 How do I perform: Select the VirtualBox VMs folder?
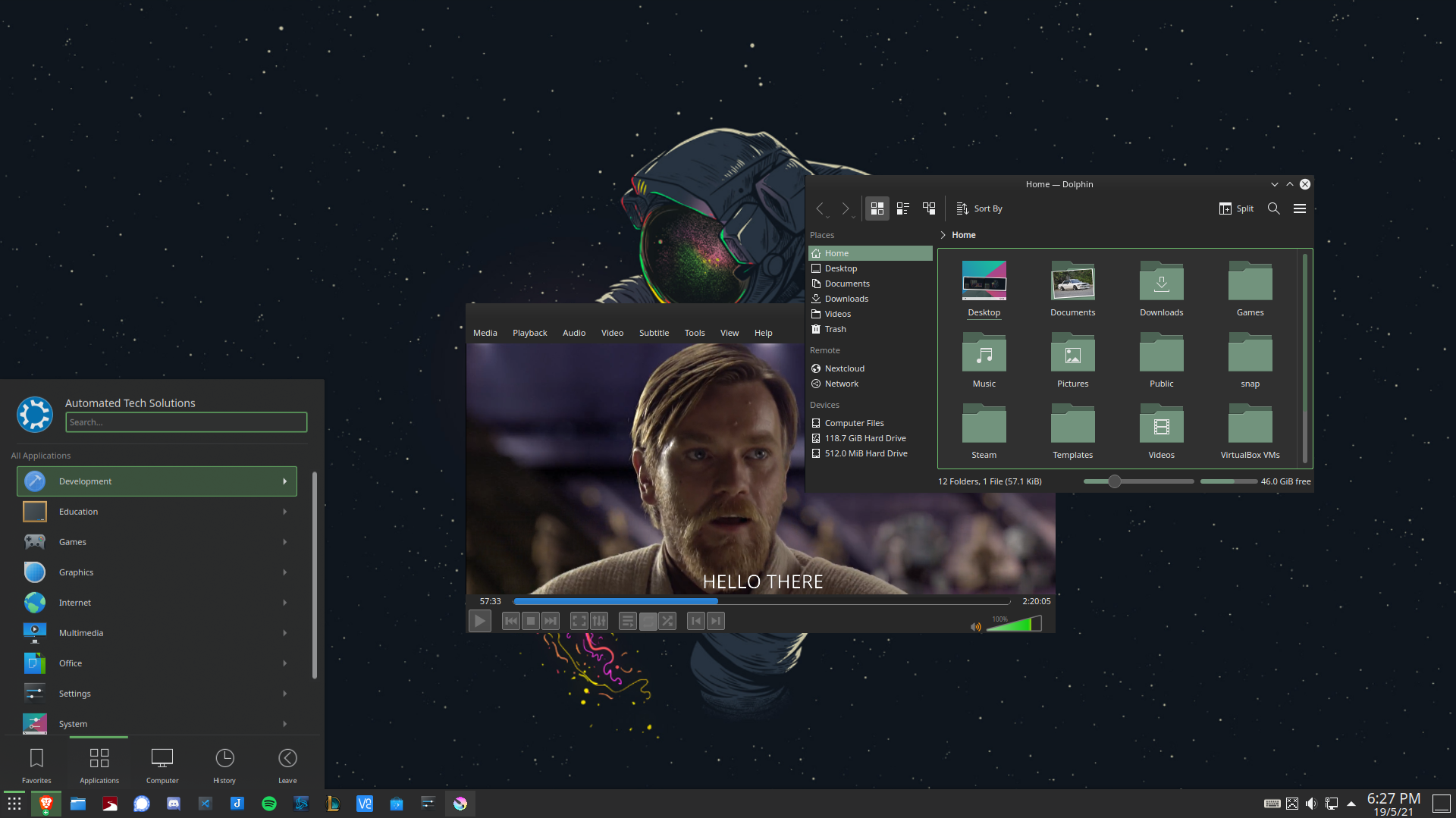[1250, 431]
